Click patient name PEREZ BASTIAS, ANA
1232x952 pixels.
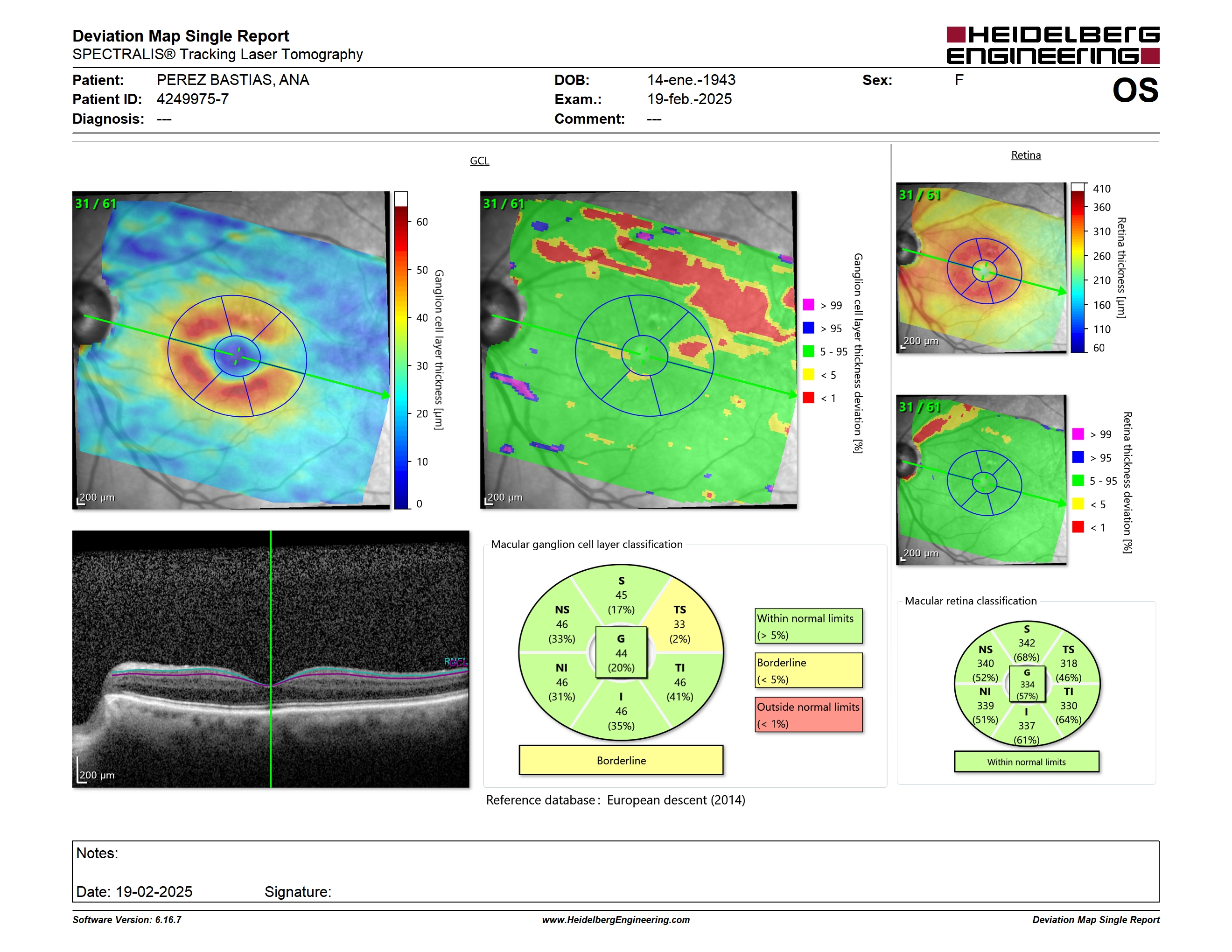(x=232, y=80)
